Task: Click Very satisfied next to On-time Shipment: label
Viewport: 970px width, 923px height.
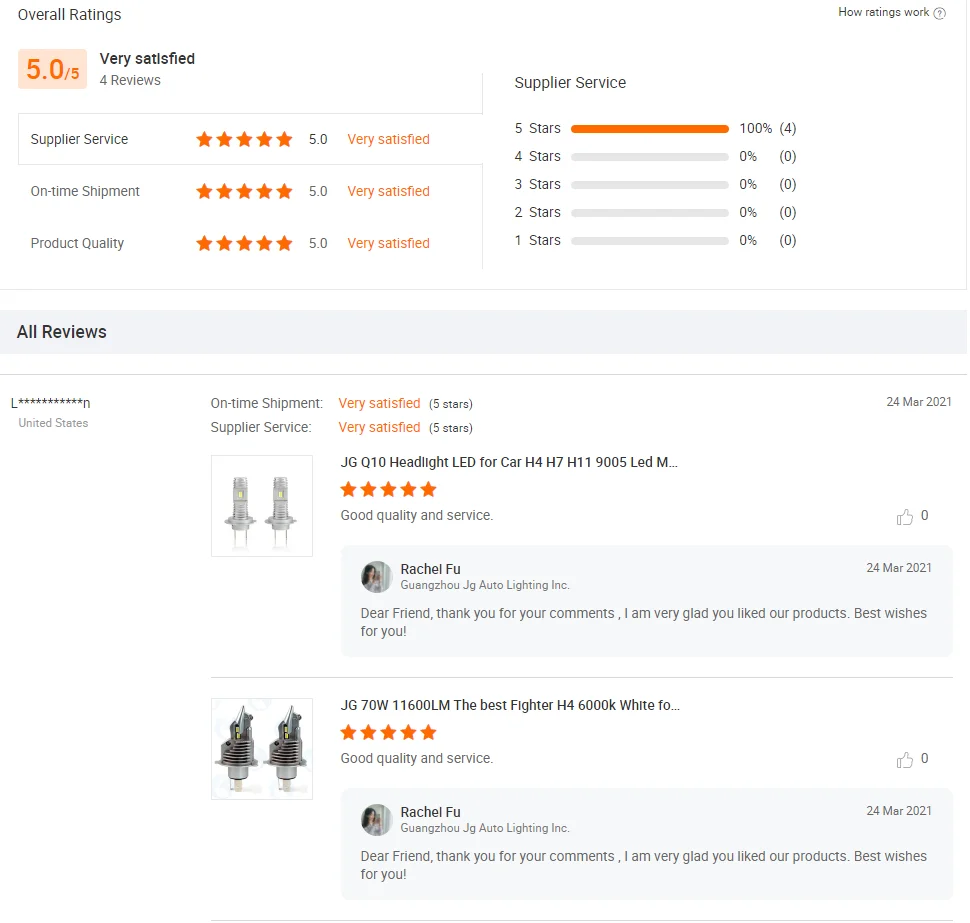Action: (379, 403)
